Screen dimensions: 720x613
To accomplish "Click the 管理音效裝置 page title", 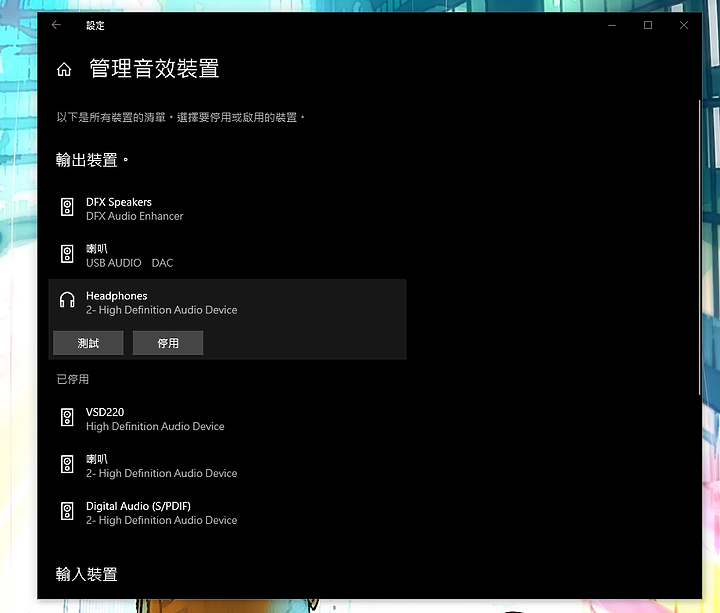I will click(x=154, y=68).
